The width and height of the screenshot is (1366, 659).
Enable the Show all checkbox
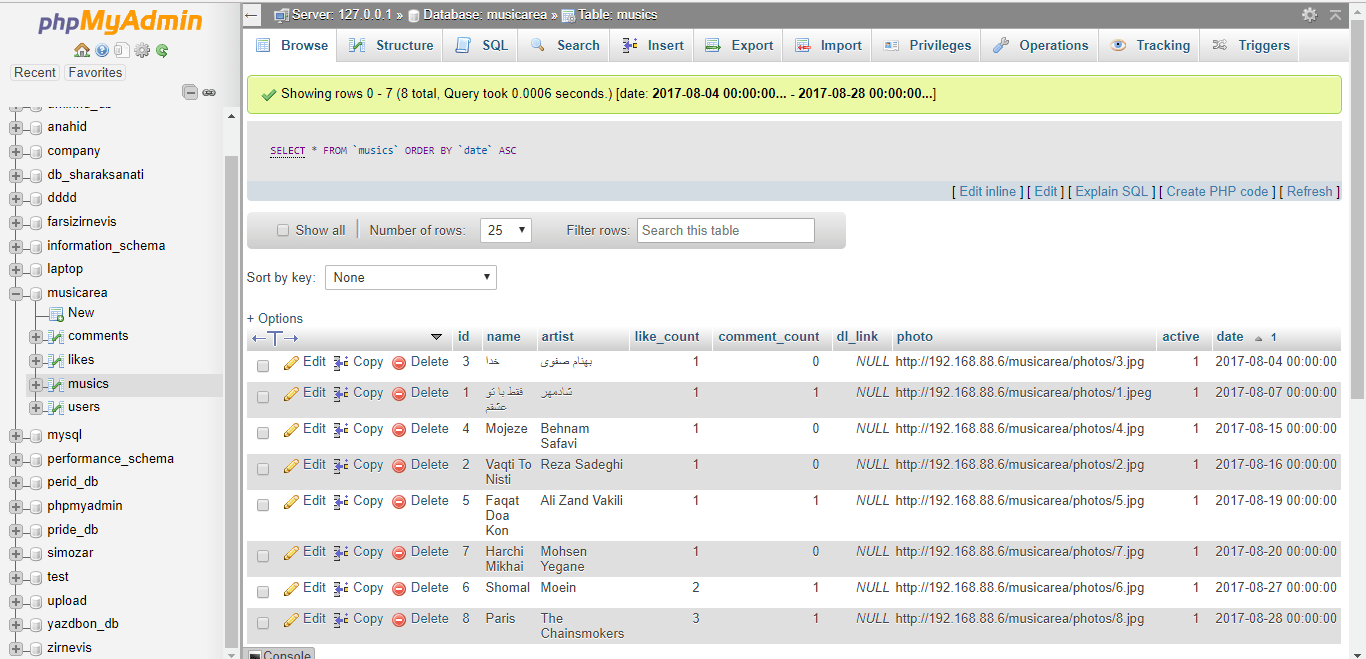(x=283, y=230)
